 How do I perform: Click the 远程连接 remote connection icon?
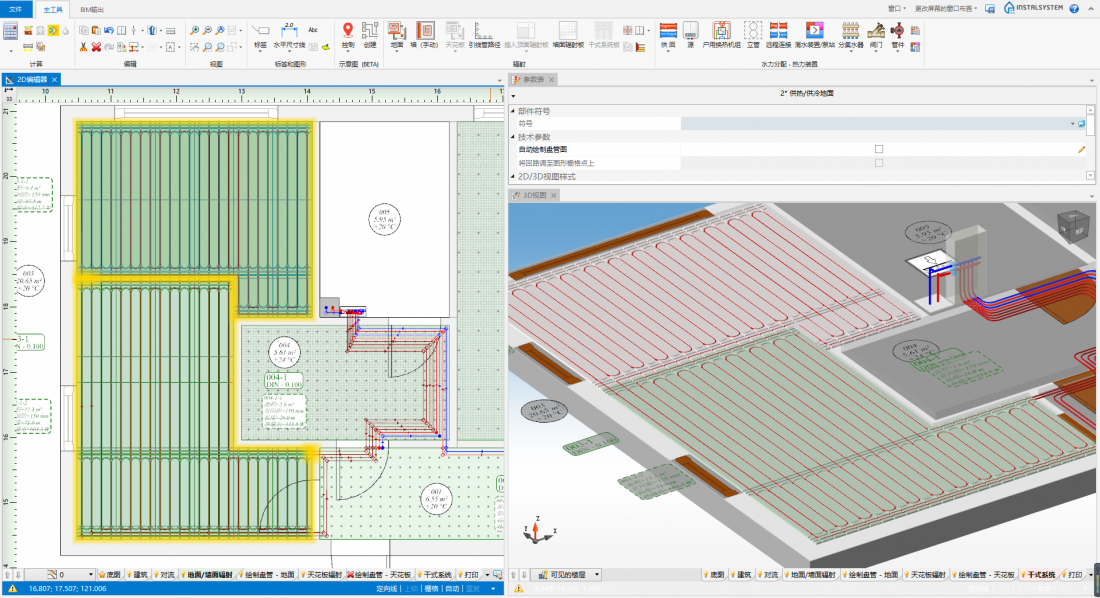click(x=779, y=31)
